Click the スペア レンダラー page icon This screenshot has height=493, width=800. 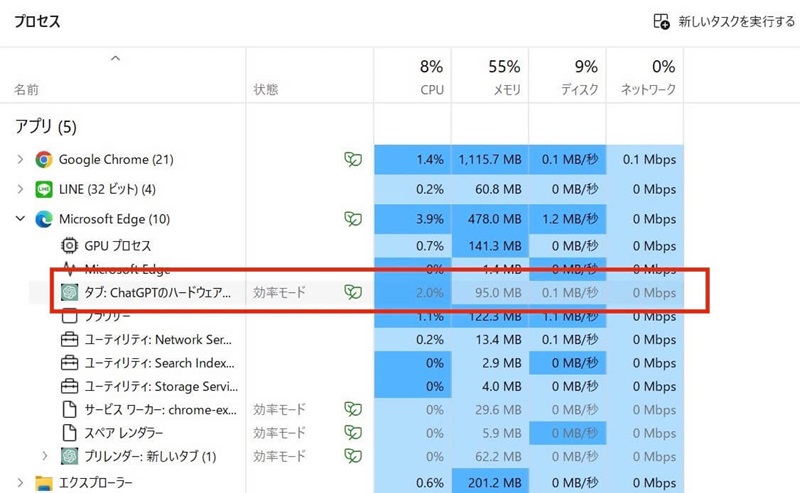(69, 433)
